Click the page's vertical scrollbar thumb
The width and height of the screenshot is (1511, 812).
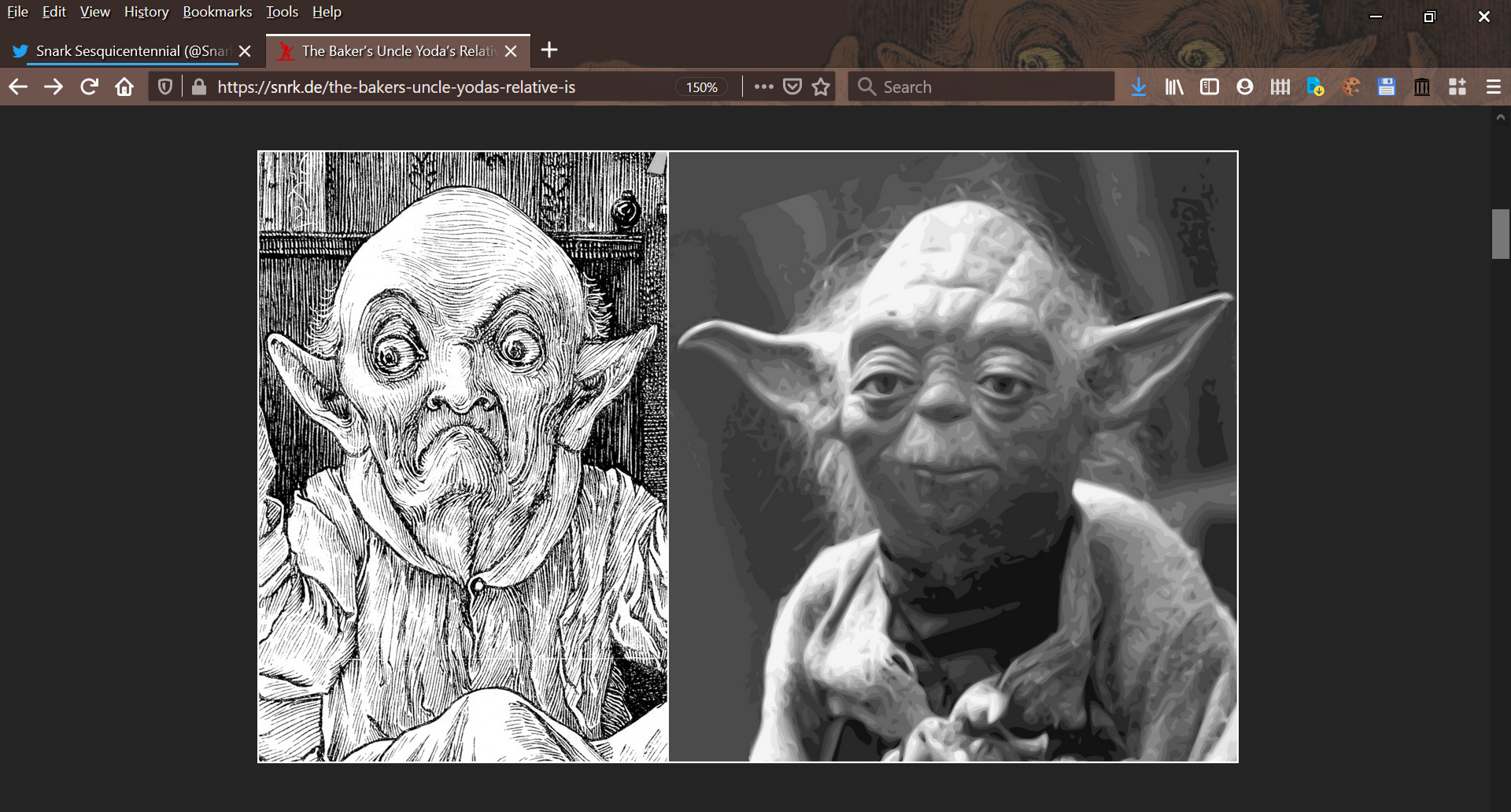[x=1500, y=234]
